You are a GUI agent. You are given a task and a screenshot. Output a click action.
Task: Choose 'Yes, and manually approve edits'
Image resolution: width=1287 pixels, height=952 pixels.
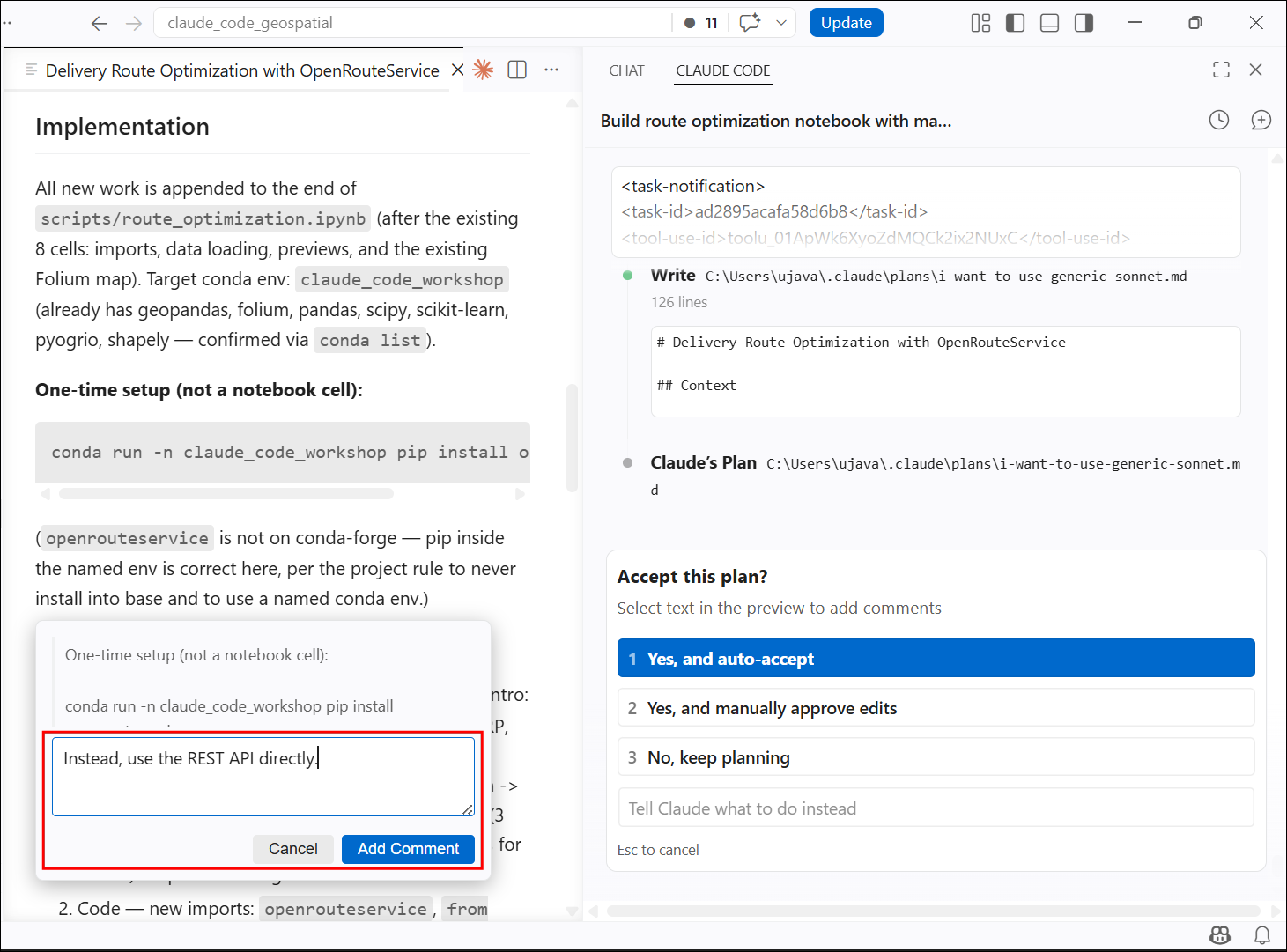tap(936, 708)
